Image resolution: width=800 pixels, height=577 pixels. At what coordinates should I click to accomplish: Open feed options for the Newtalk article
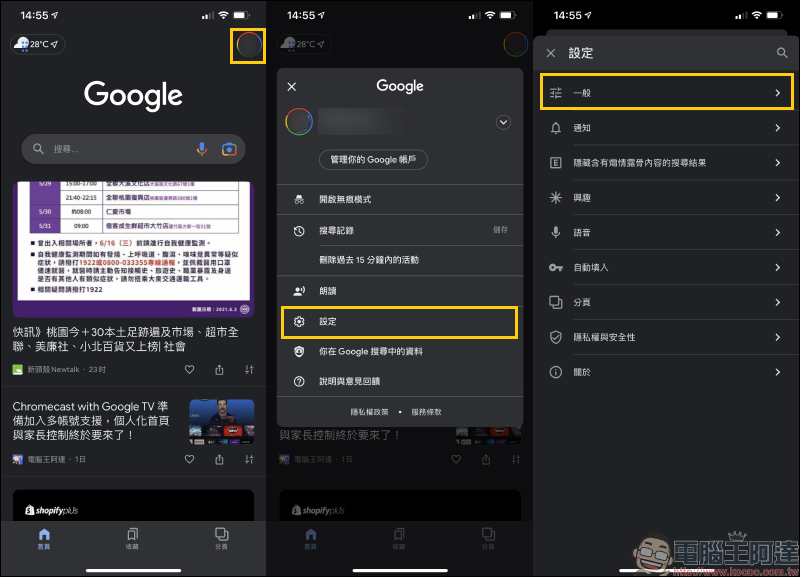click(x=249, y=369)
